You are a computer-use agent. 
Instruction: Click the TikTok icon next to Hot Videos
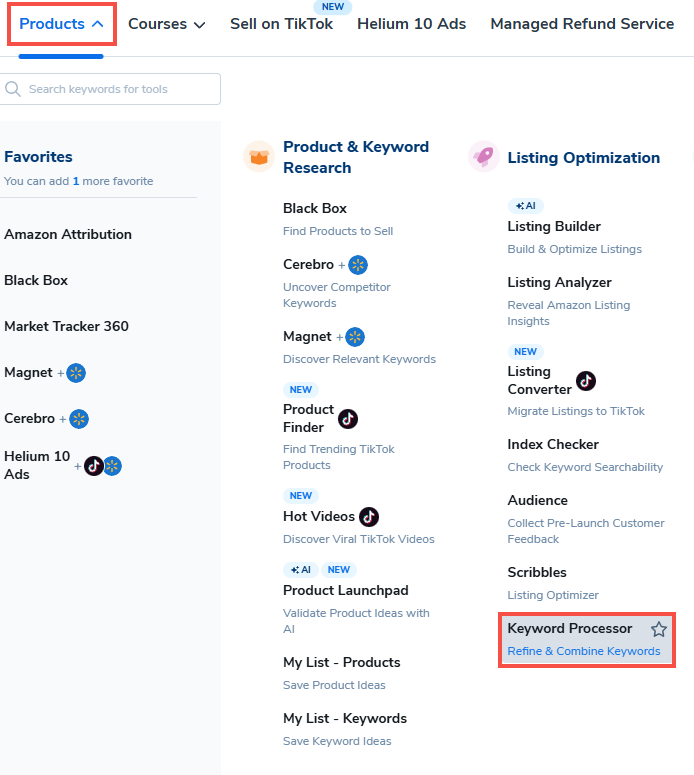tap(369, 517)
